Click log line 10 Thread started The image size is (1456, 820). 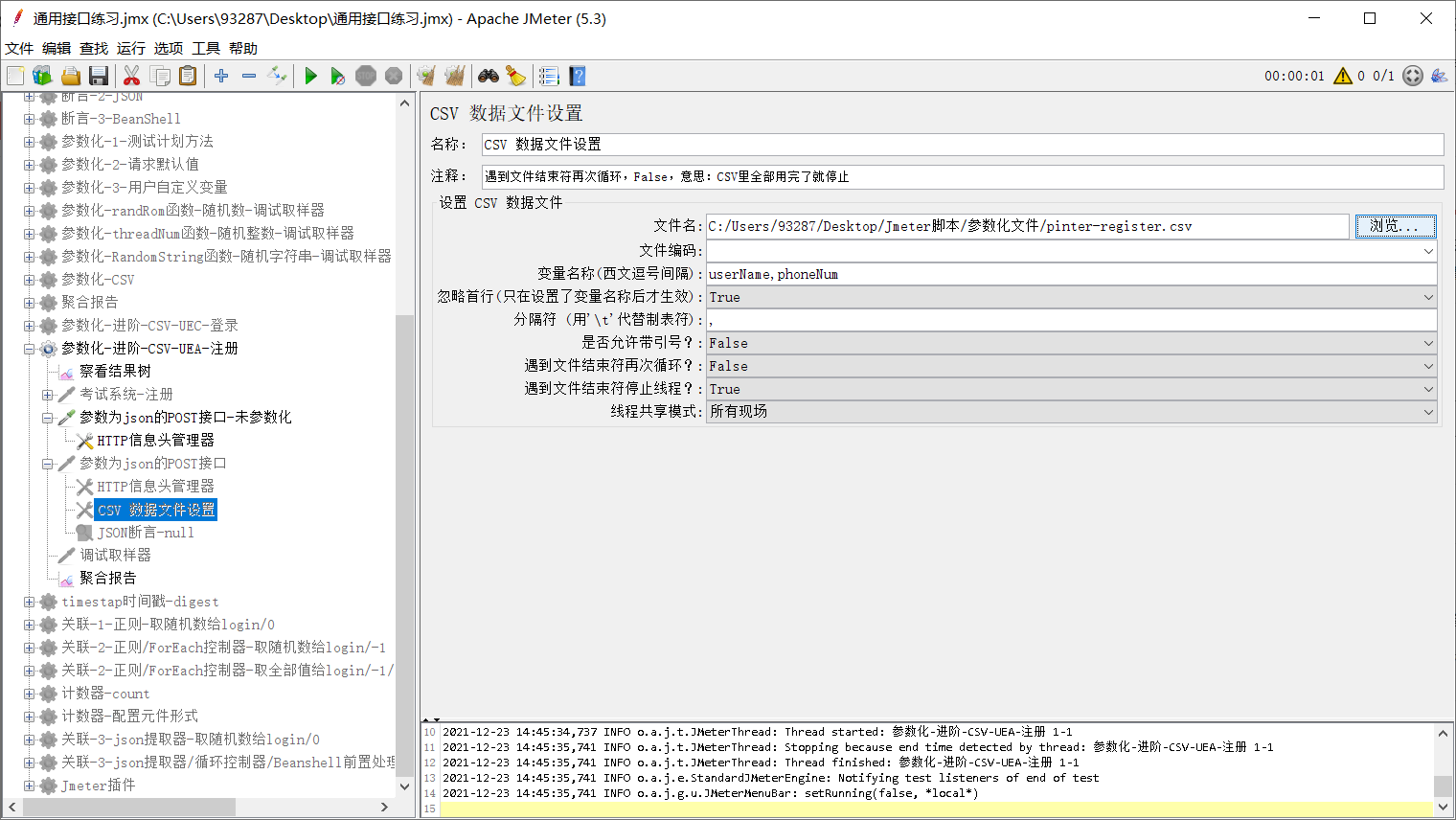coord(757,732)
